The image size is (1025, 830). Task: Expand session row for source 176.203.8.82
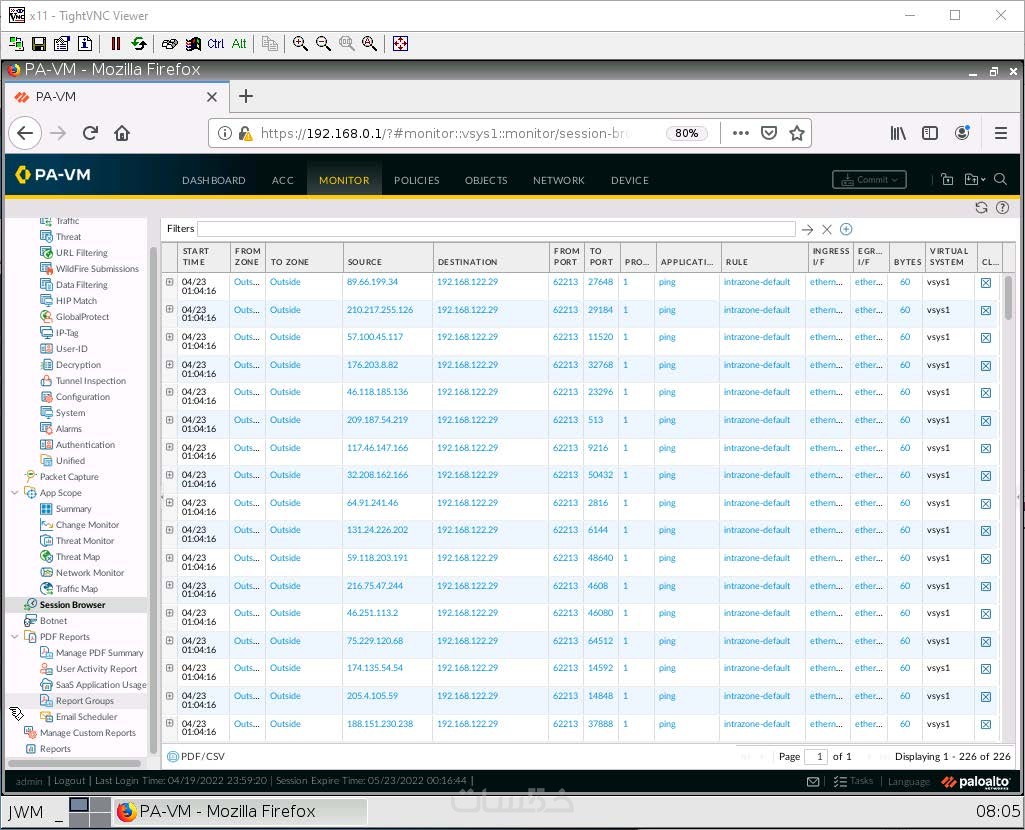169,365
